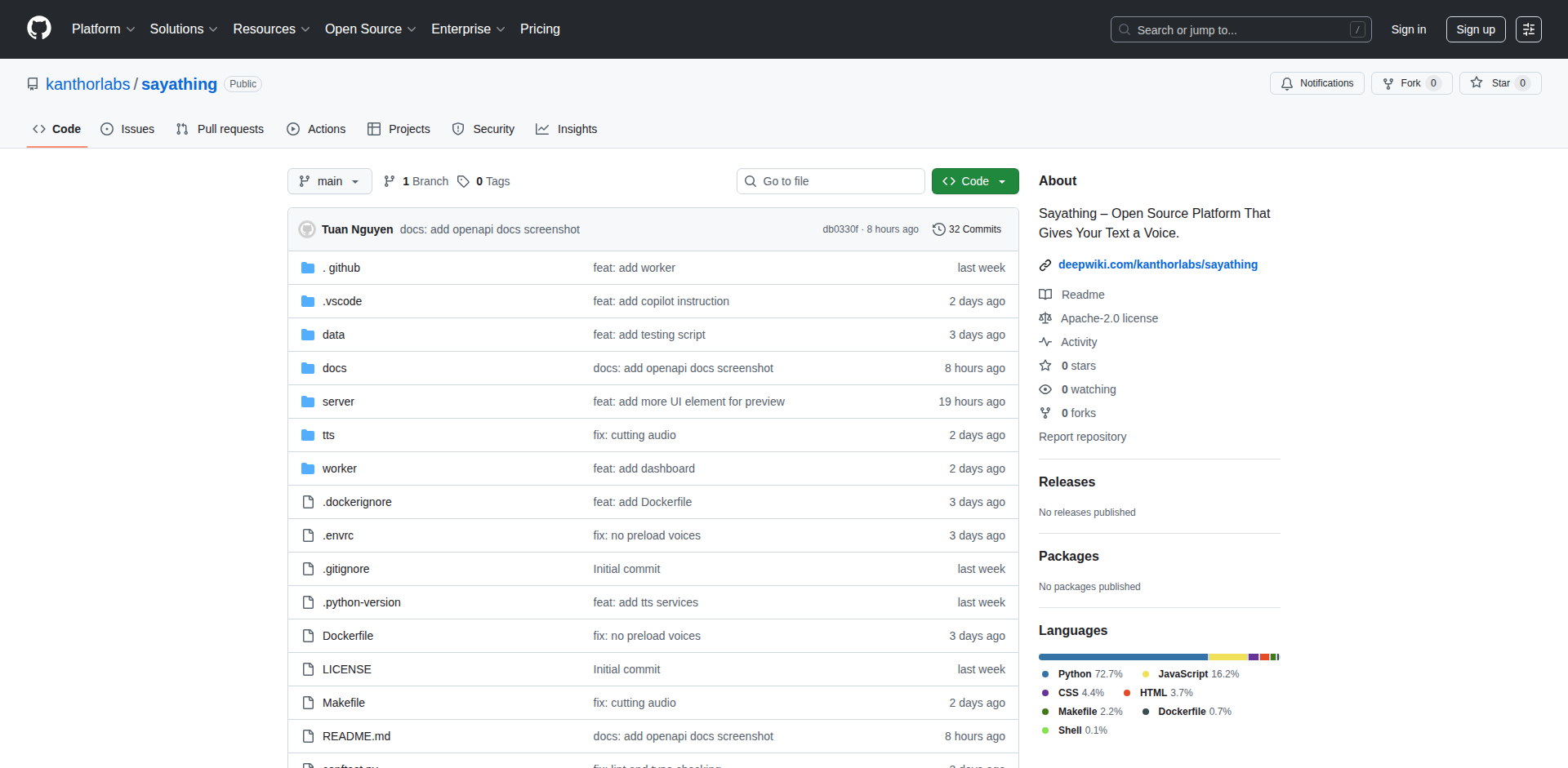1568x768 pixels.
Task: Open the .python-version file
Action: (x=362, y=602)
